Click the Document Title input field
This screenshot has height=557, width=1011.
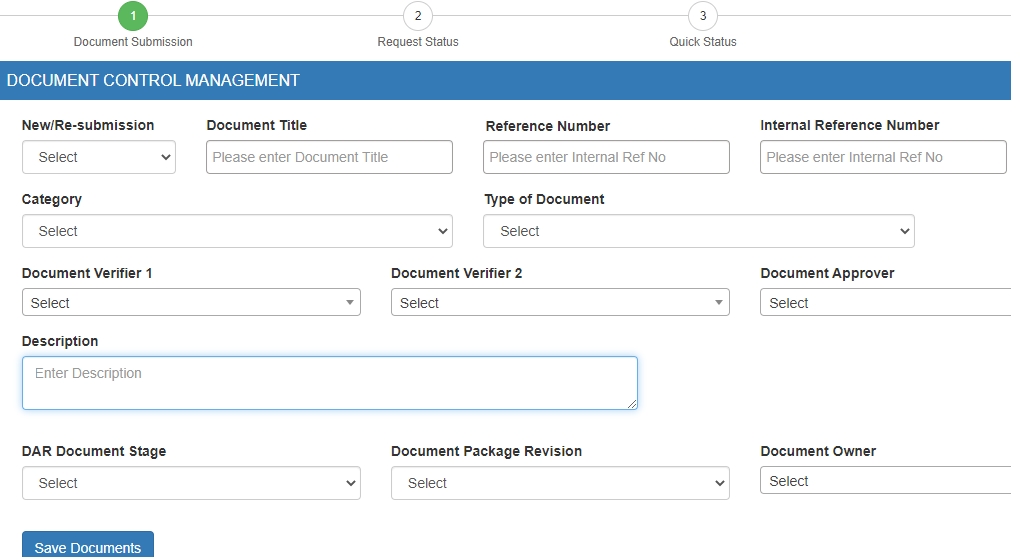point(329,157)
